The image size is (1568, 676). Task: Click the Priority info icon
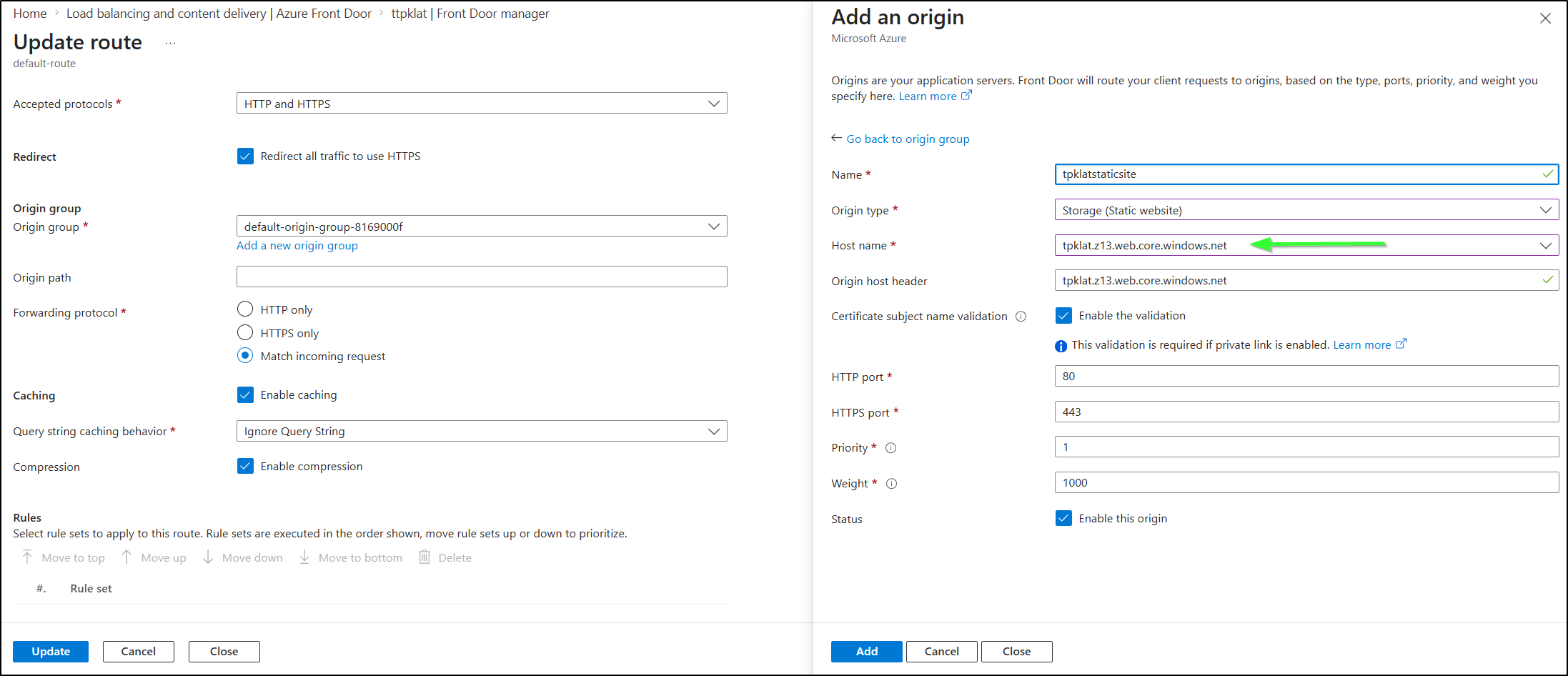[890, 448]
